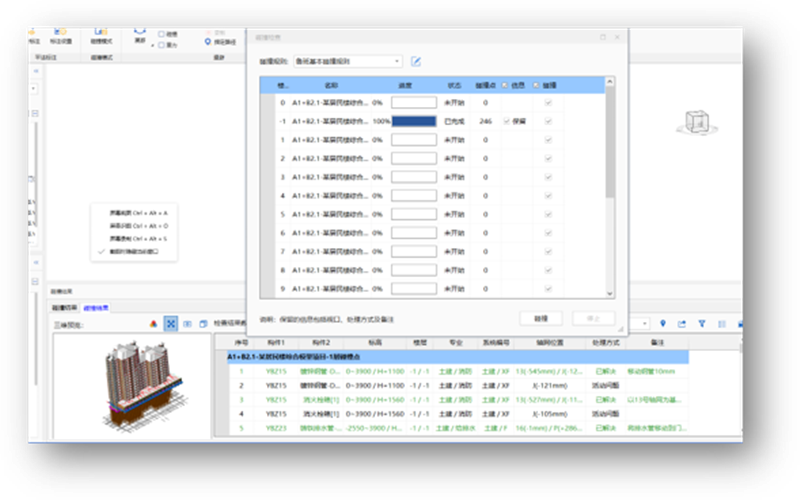Screen dimensions: 800x500
Task: Click the columns layout icon in results toolbar
Action: tap(721, 323)
